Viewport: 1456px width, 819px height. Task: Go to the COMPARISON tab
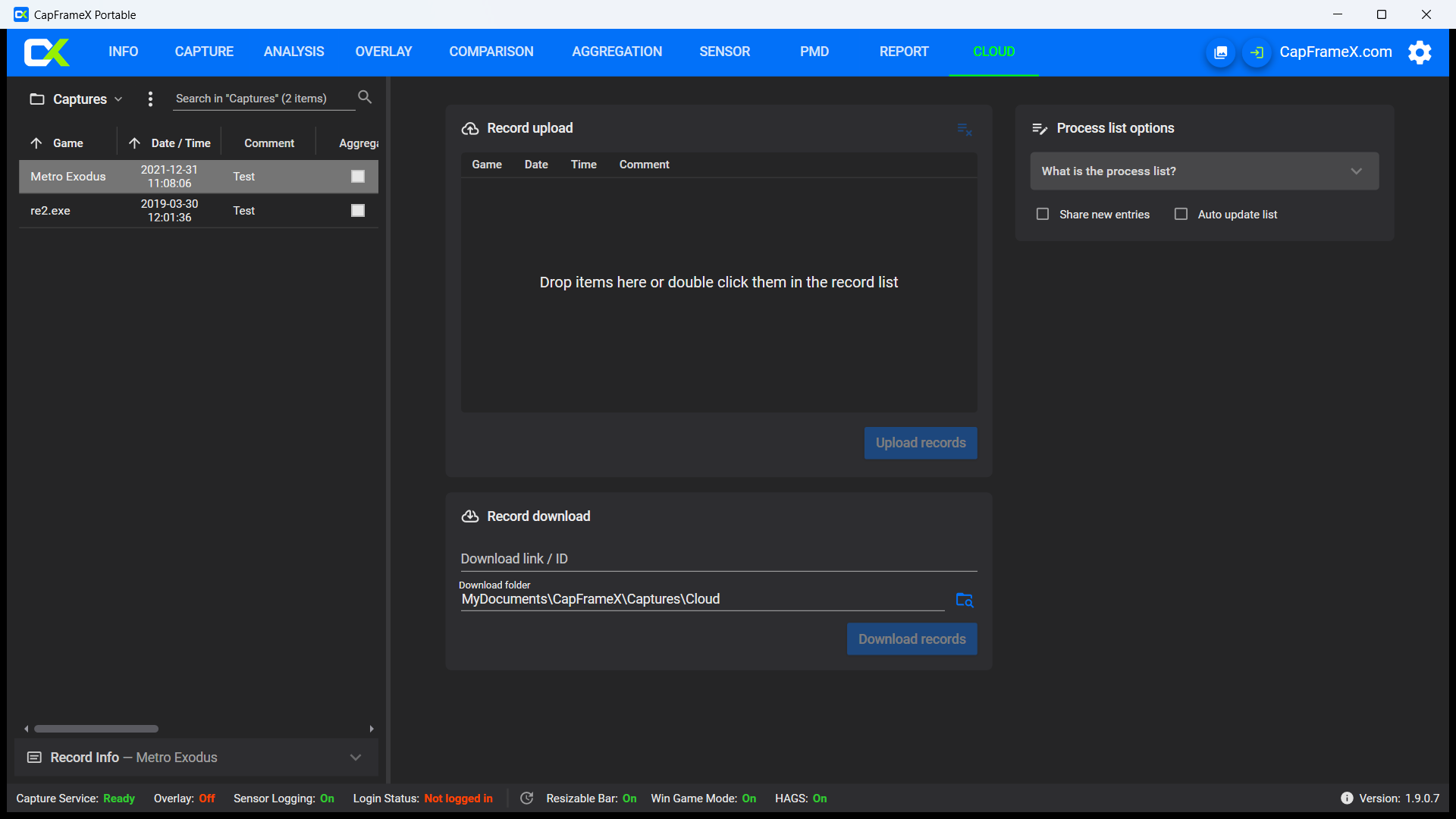(491, 52)
